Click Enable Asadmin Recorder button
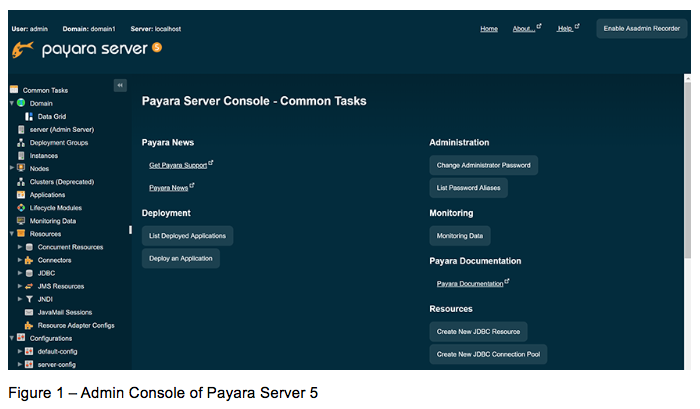This screenshot has width=700, height=409. click(x=641, y=29)
